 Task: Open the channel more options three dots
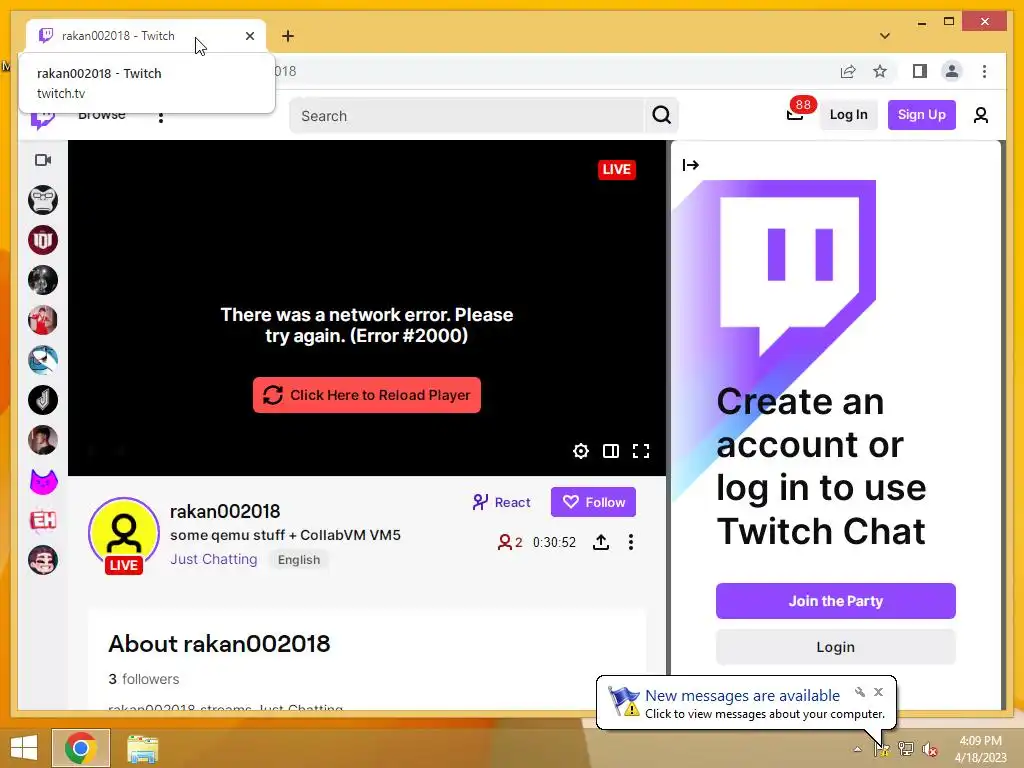[x=630, y=542]
